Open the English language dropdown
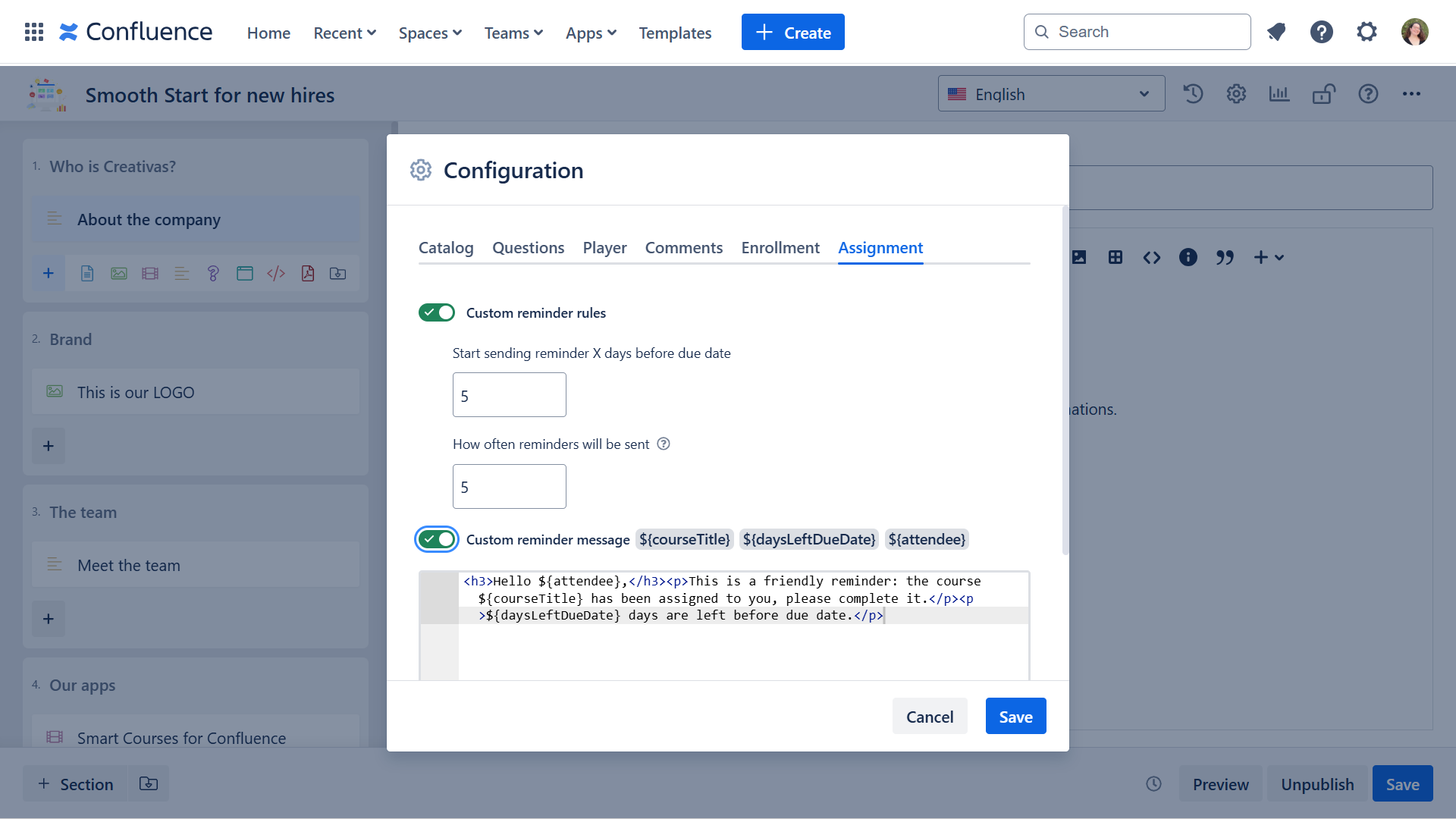 click(x=1051, y=94)
